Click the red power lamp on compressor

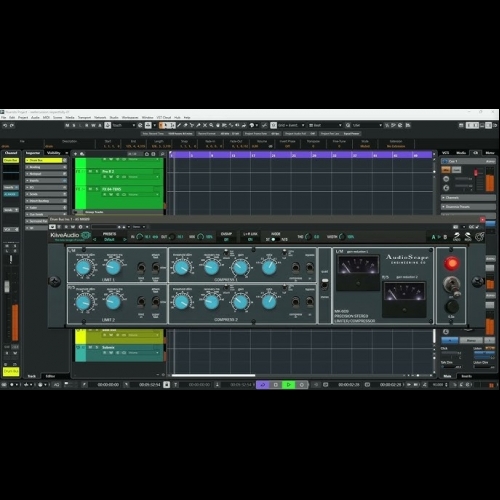point(452,263)
